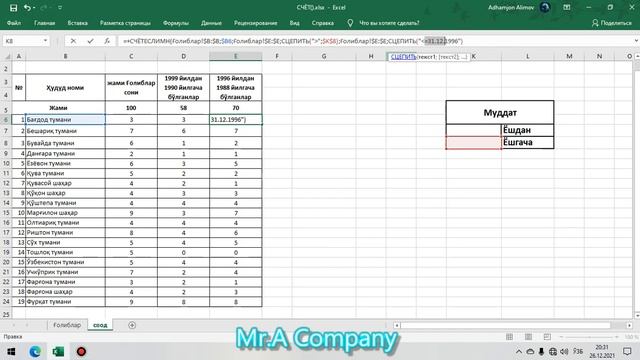Viewport: 640px width, 360px height.
Task: Click the microphone tray icon
Action: pyautogui.click(x=541, y=351)
